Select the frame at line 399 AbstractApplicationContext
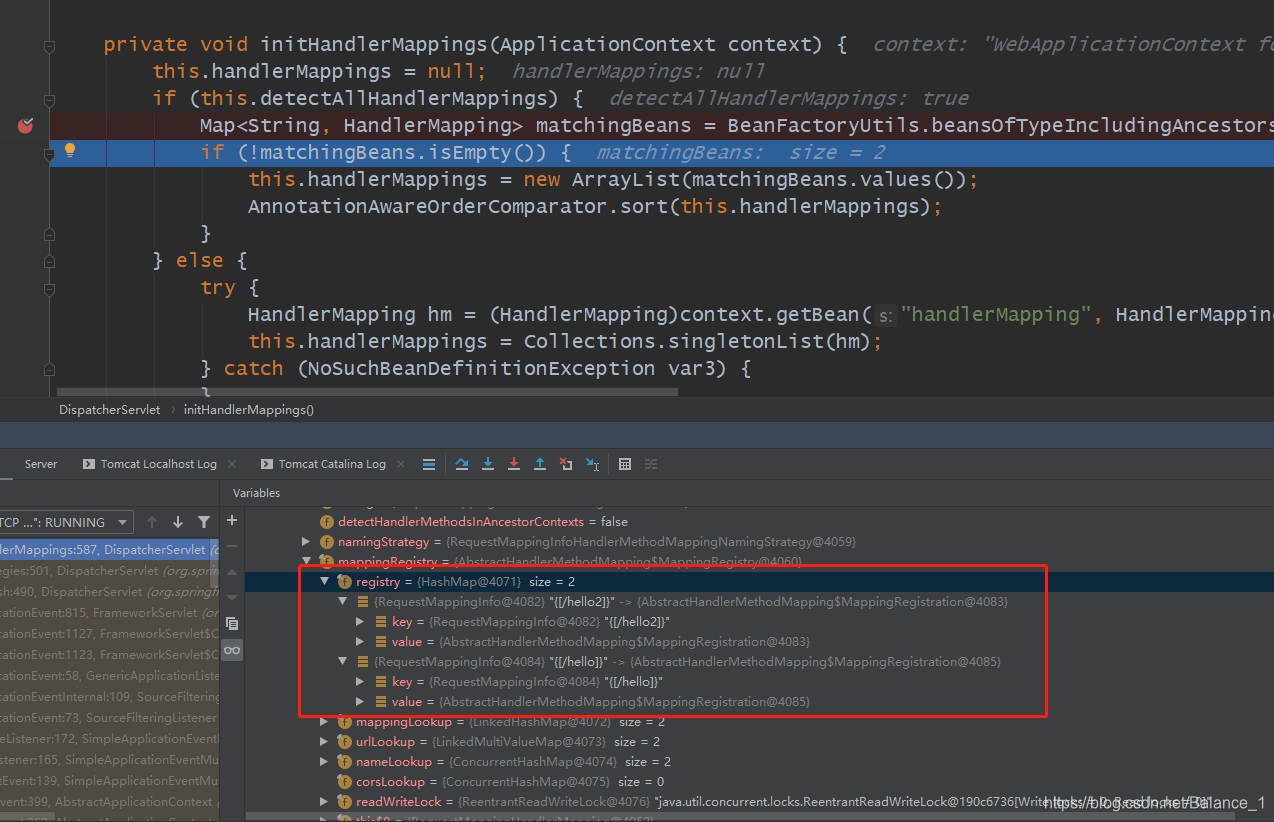The width and height of the screenshot is (1274, 822). (x=109, y=802)
